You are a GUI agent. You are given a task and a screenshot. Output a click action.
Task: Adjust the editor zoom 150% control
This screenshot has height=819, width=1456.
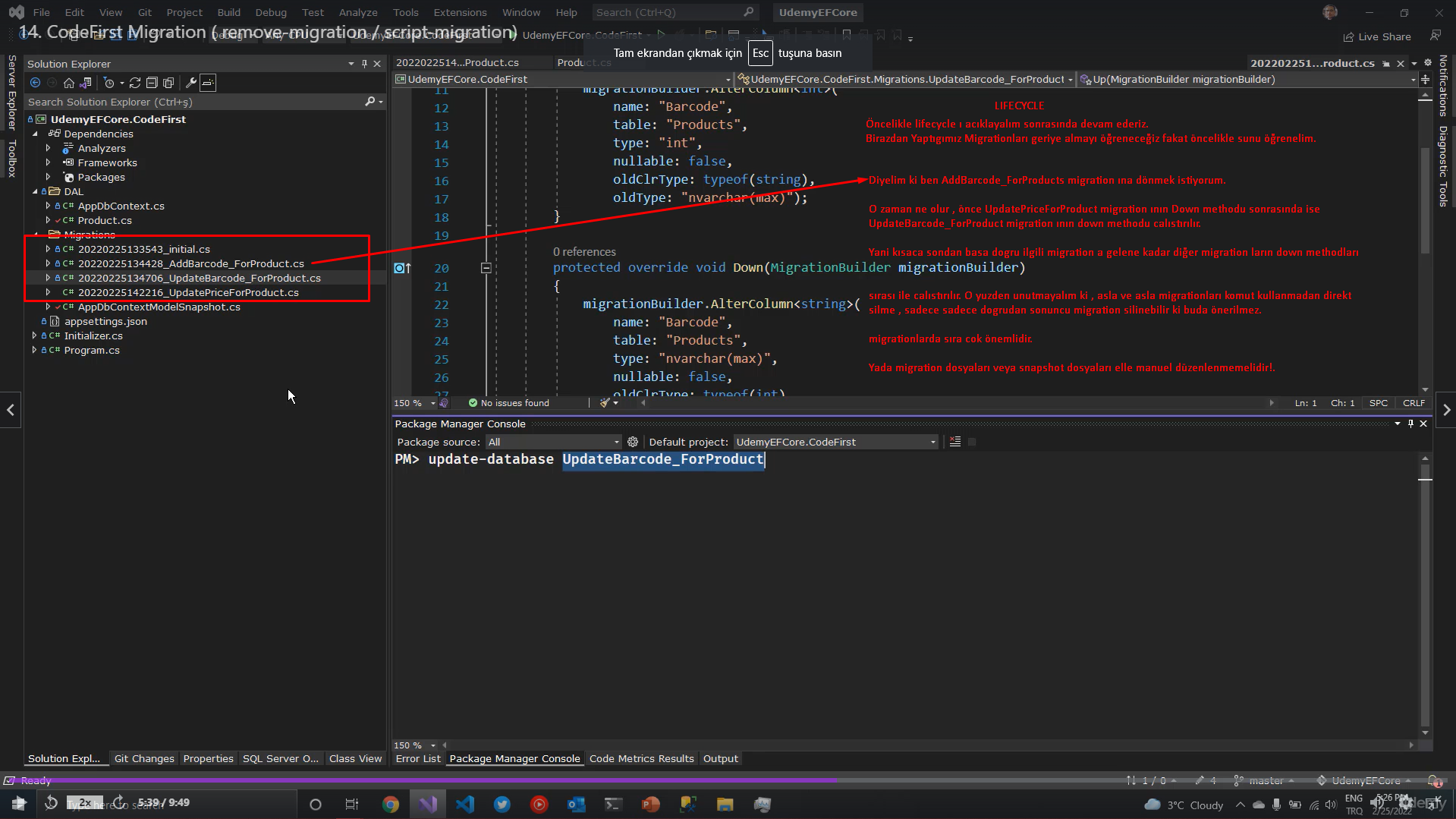[x=414, y=403]
